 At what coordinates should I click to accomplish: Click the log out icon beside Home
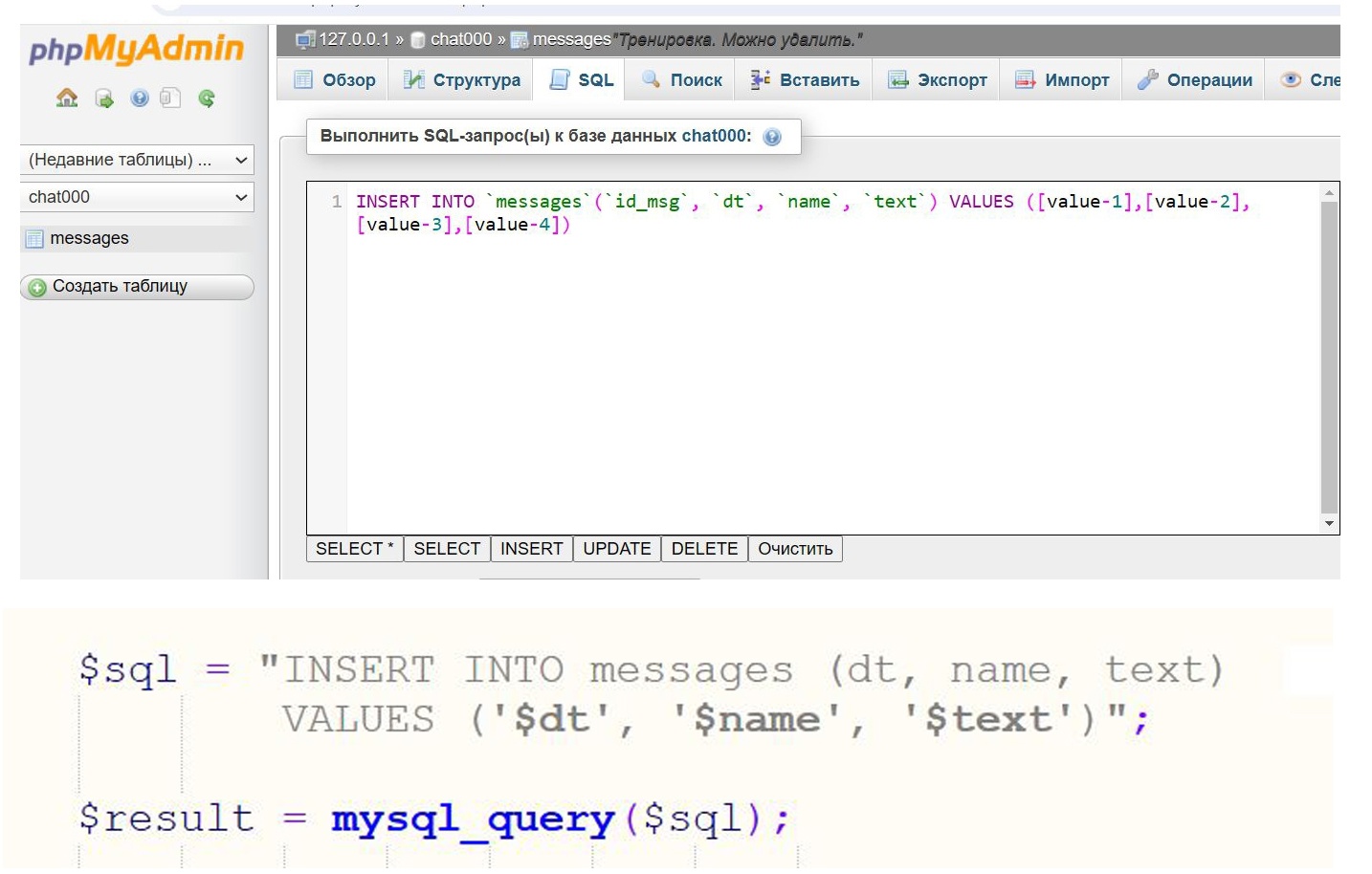pos(103,98)
